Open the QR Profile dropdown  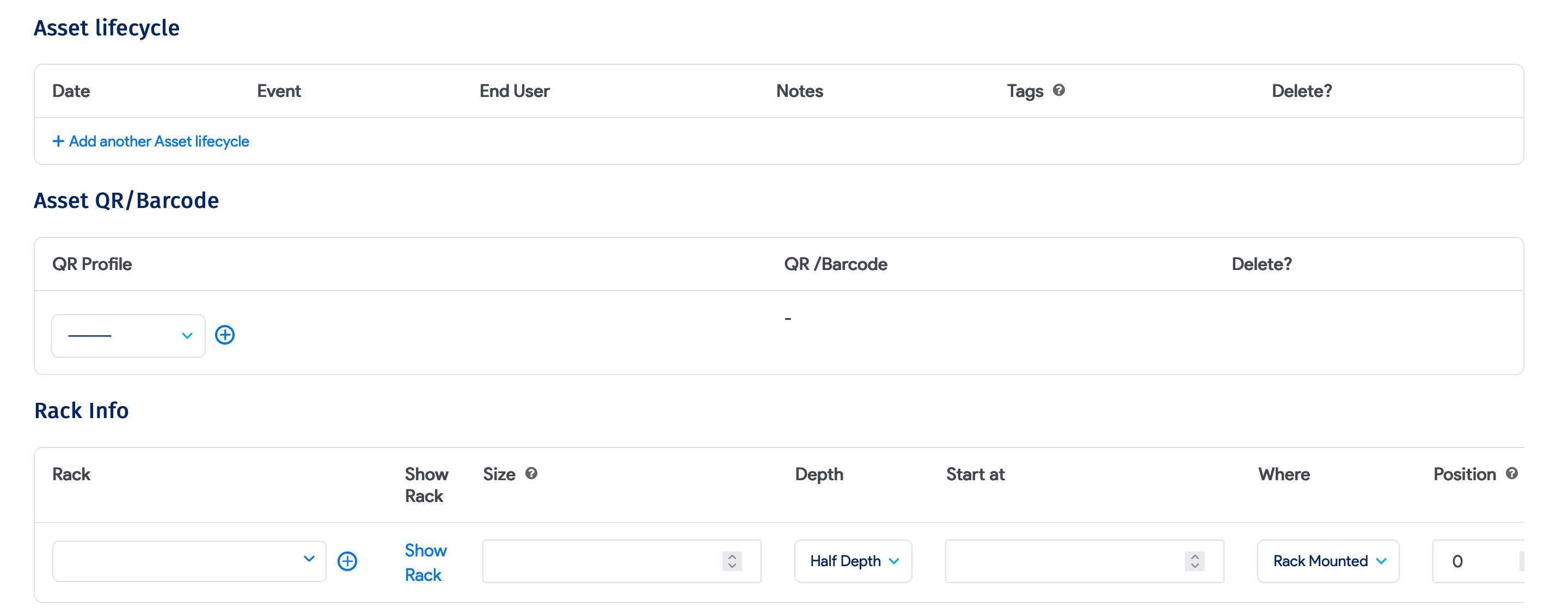(128, 335)
